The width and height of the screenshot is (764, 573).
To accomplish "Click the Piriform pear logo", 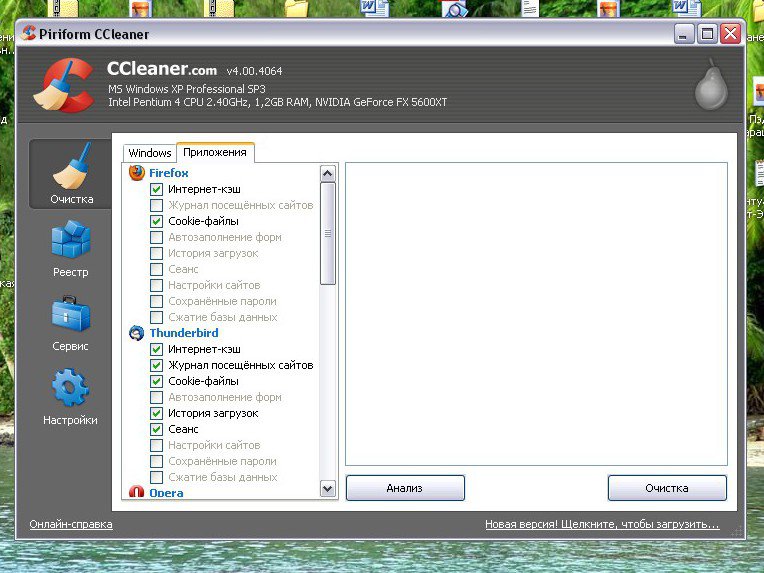I will tap(709, 87).
